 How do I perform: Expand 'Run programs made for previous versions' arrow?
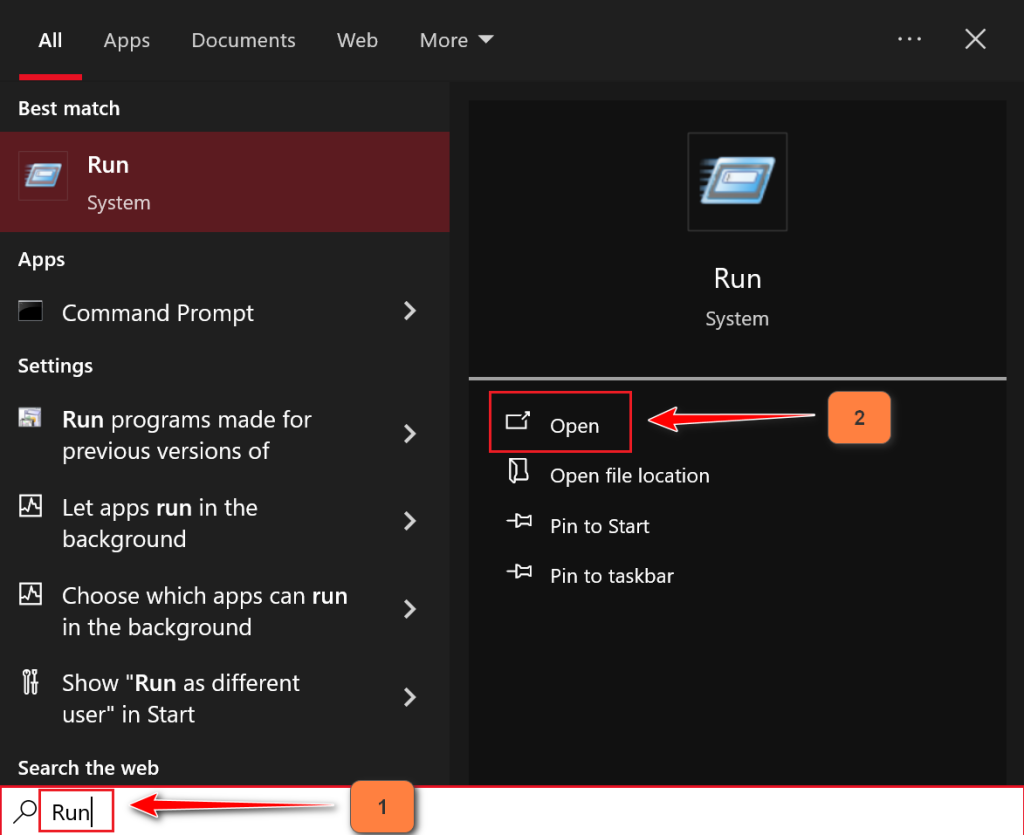tap(409, 434)
